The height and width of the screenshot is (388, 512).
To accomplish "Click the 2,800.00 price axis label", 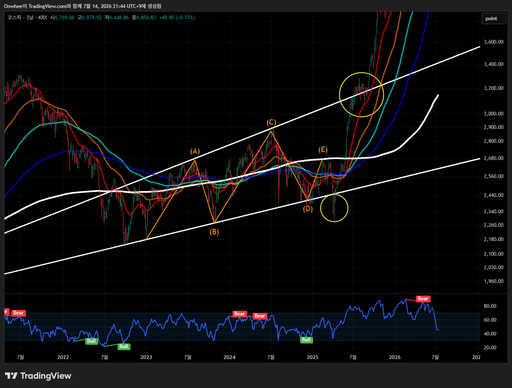I will [x=494, y=141].
